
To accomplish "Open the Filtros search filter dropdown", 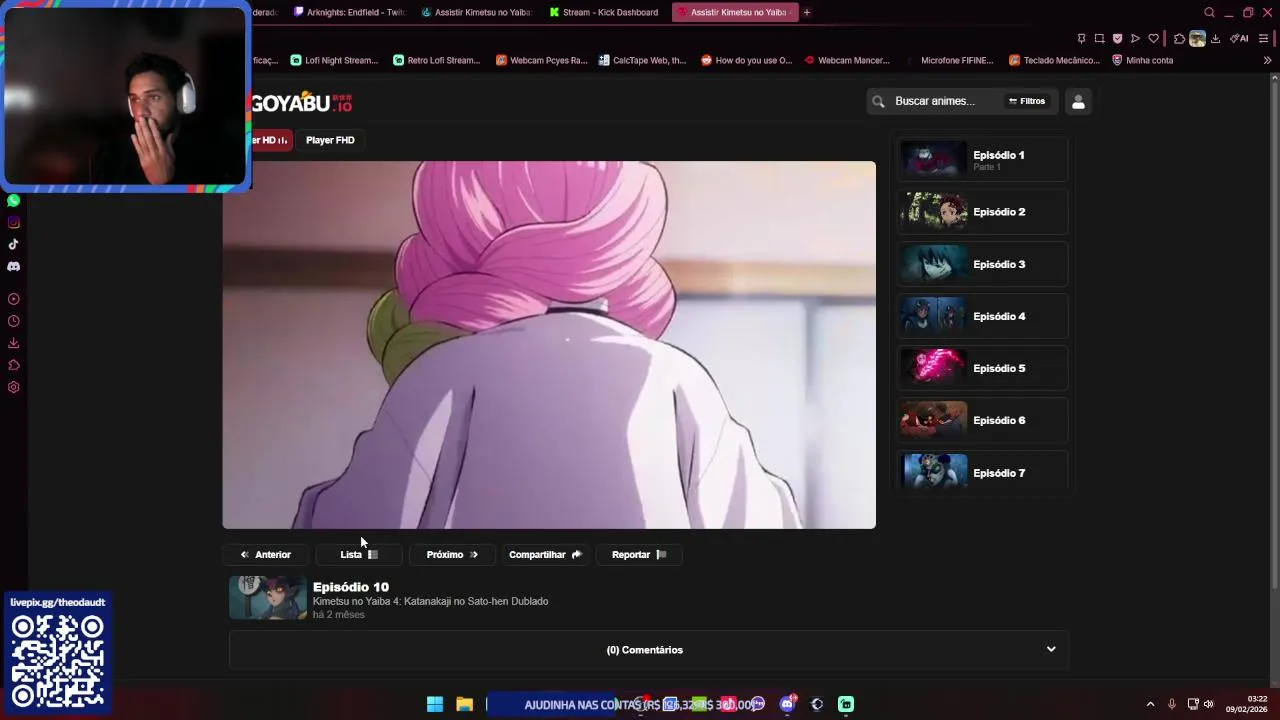I will [x=1027, y=101].
